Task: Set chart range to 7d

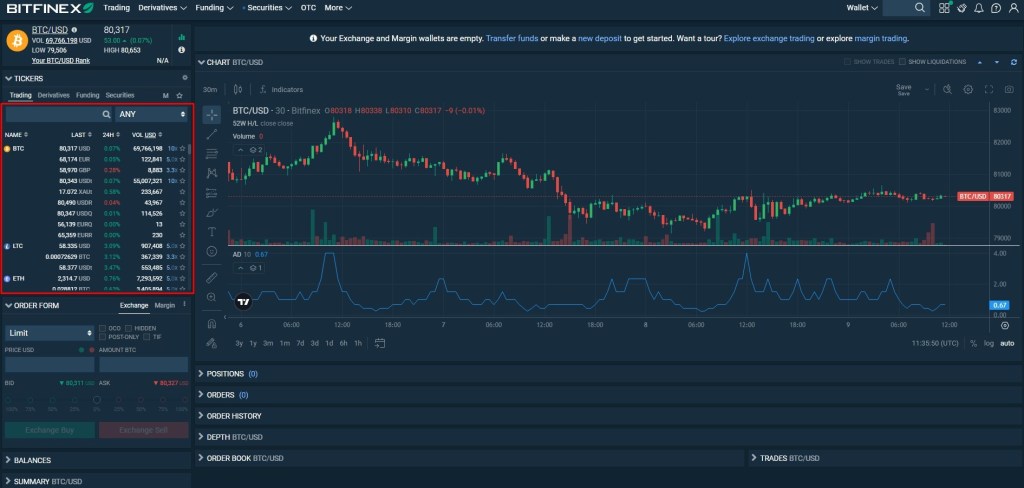Action: click(300, 343)
